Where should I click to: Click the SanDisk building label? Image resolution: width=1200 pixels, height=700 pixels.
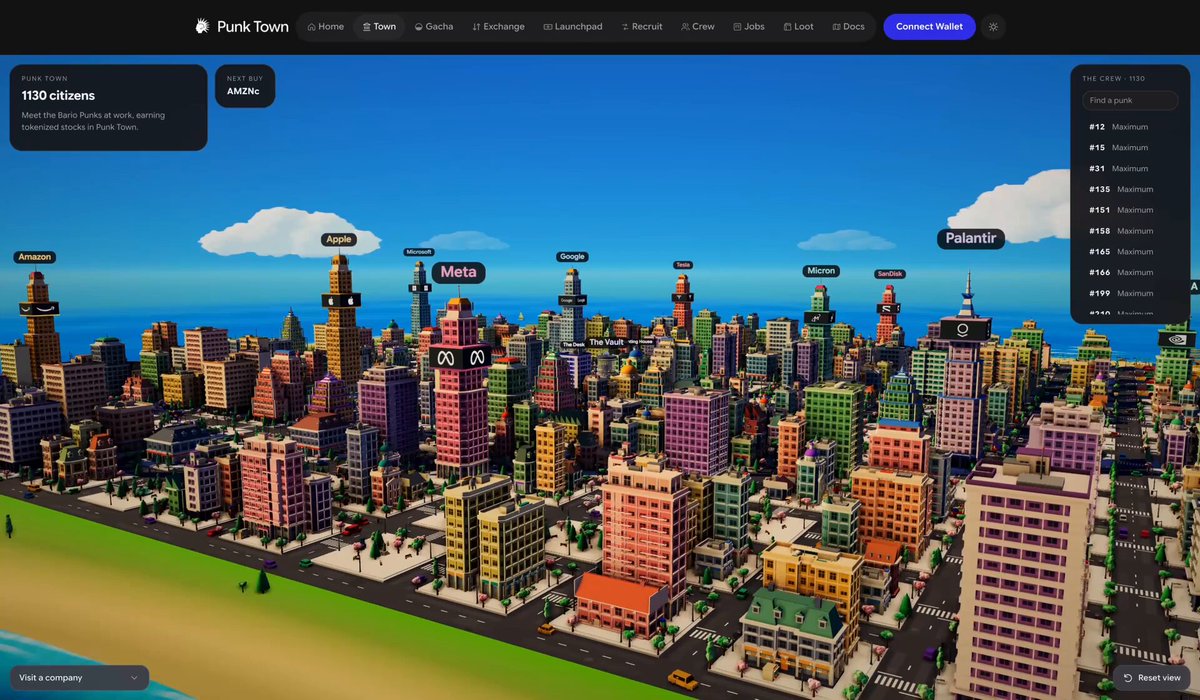tap(889, 274)
